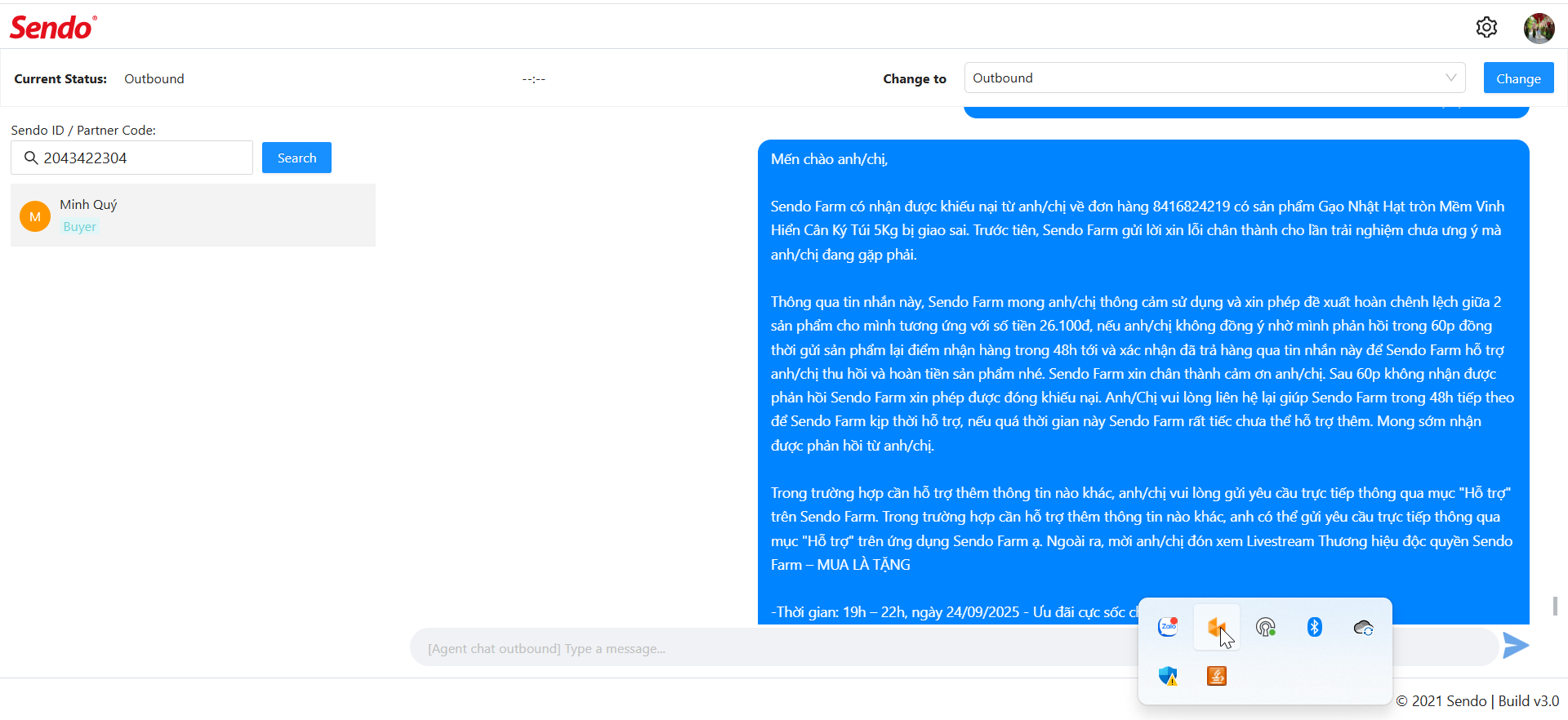Image resolution: width=1568 pixels, height=720 pixels.
Task: Click the Change button
Action: pos(1518,78)
